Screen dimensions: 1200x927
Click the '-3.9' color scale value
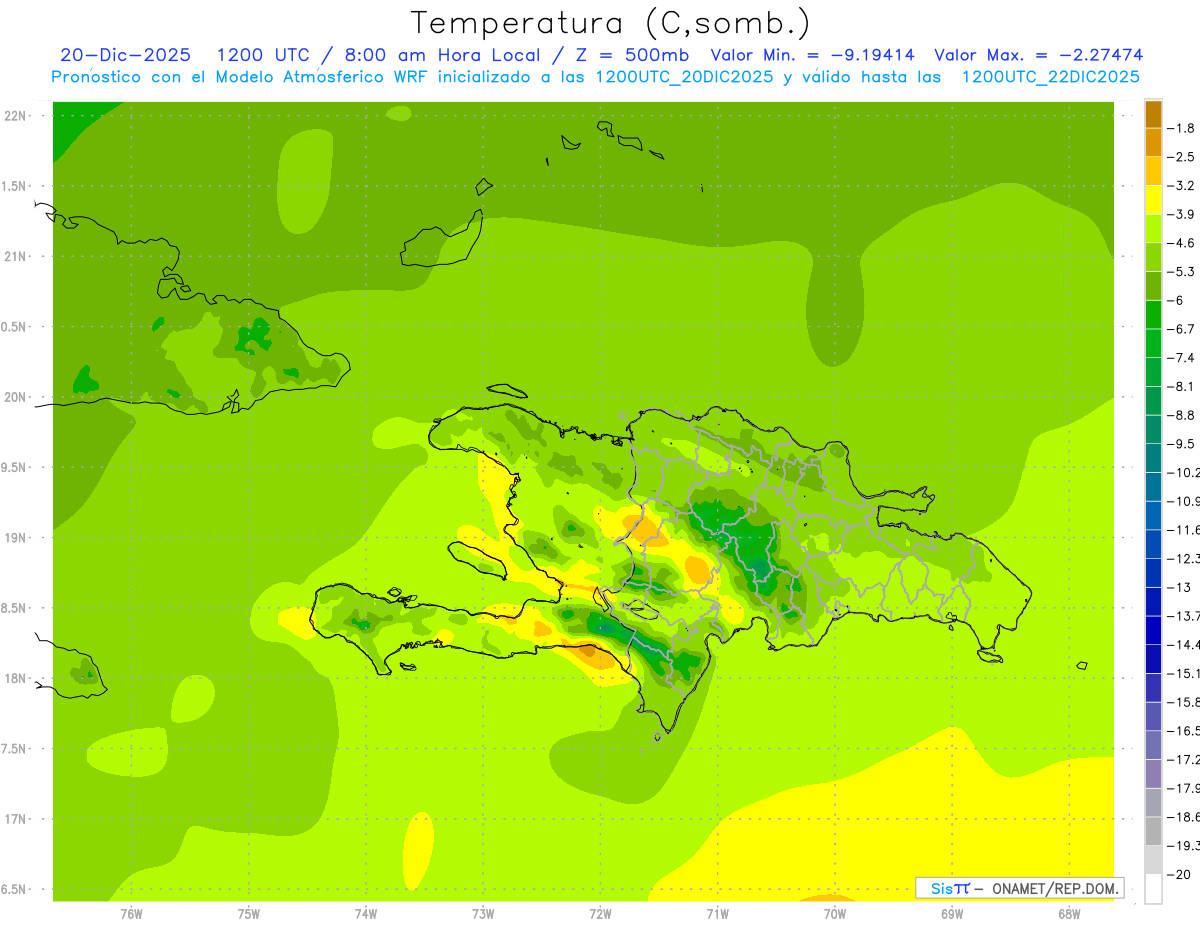[x=1183, y=215]
